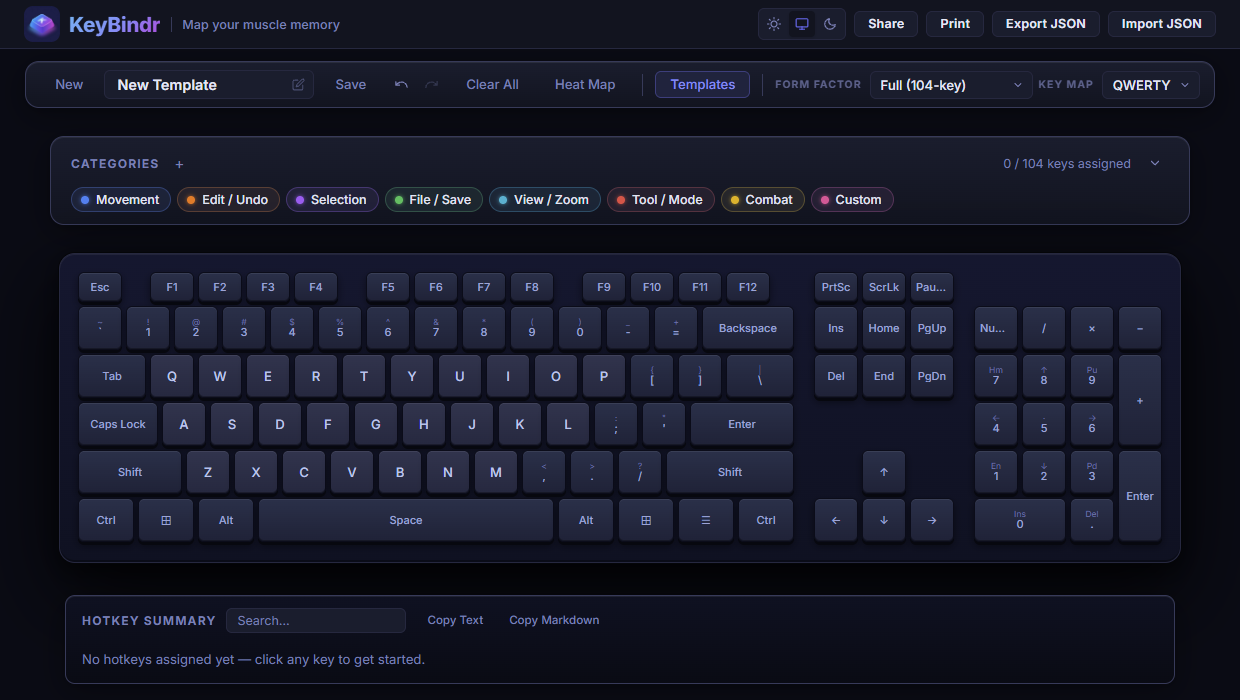Click the undo arrow icon
Viewport: 1240px width, 700px height.
click(401, 85)
